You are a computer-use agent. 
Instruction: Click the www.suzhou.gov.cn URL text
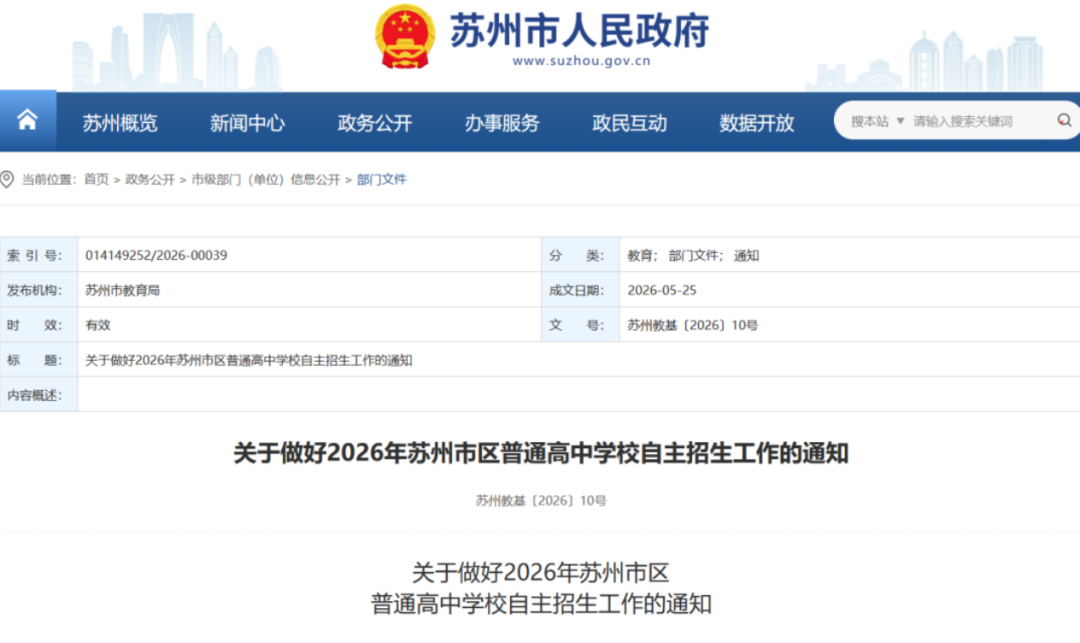[581, 61]
